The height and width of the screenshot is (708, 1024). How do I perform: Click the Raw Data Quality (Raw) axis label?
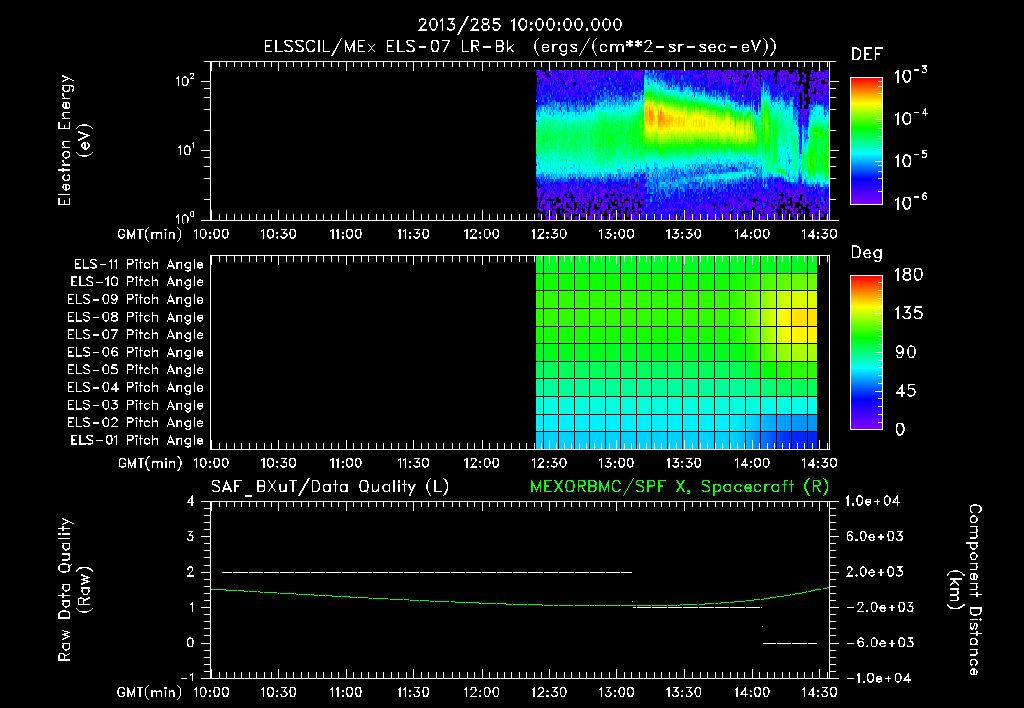pyautogui.click(x=74, y=590)
